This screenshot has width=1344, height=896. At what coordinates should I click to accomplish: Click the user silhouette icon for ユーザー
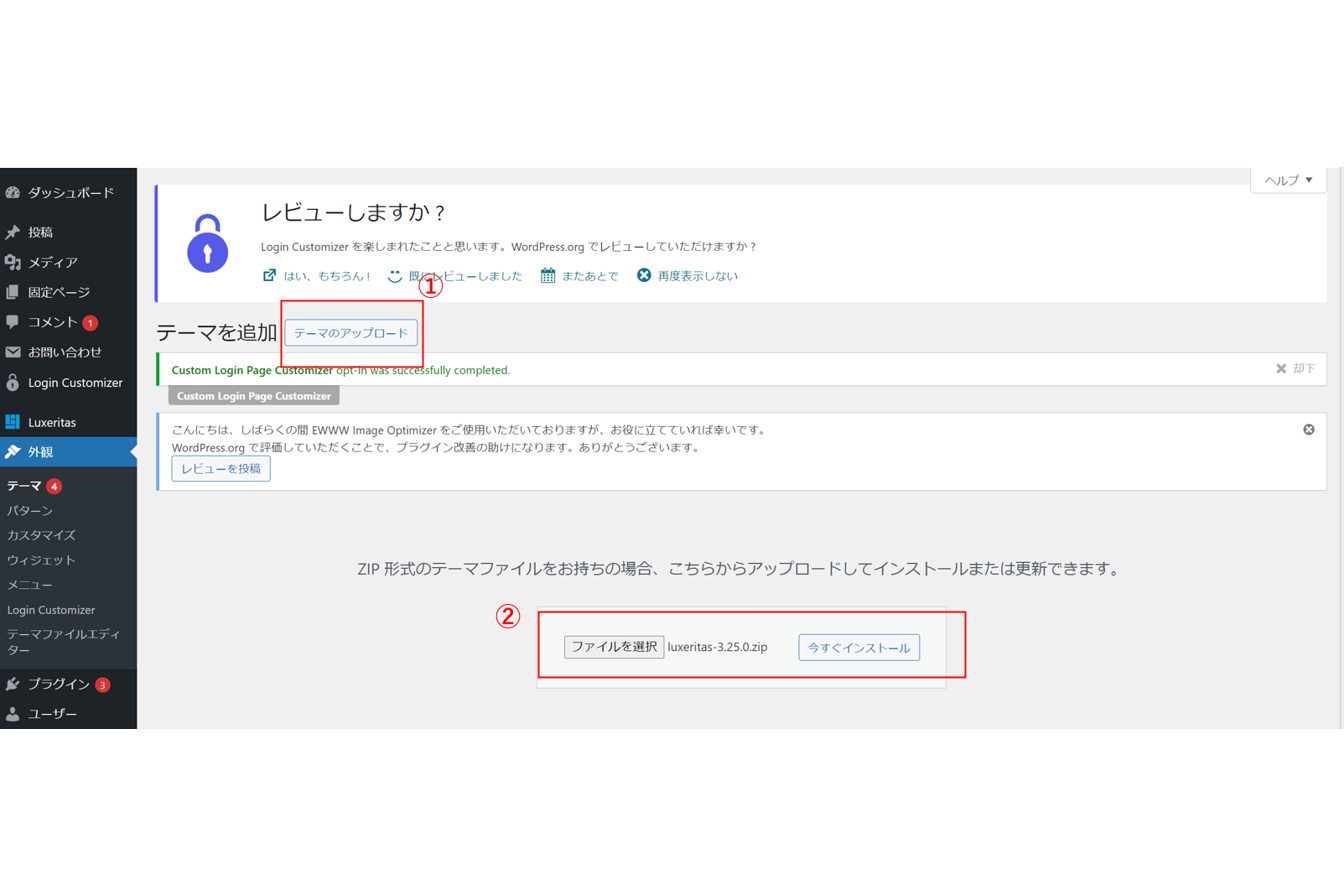13,714
